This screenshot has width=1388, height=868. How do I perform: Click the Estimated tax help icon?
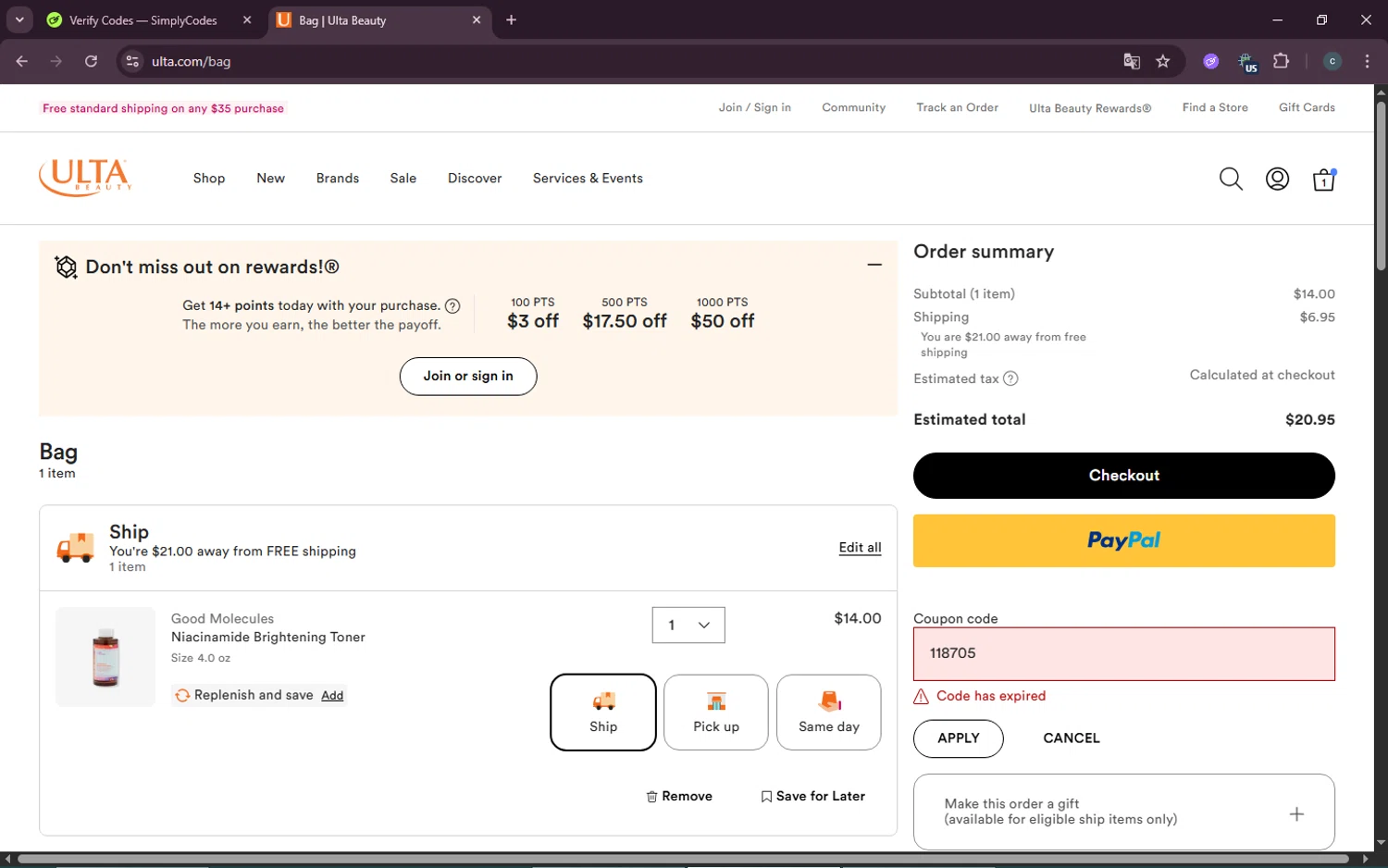click(1010, 378)
